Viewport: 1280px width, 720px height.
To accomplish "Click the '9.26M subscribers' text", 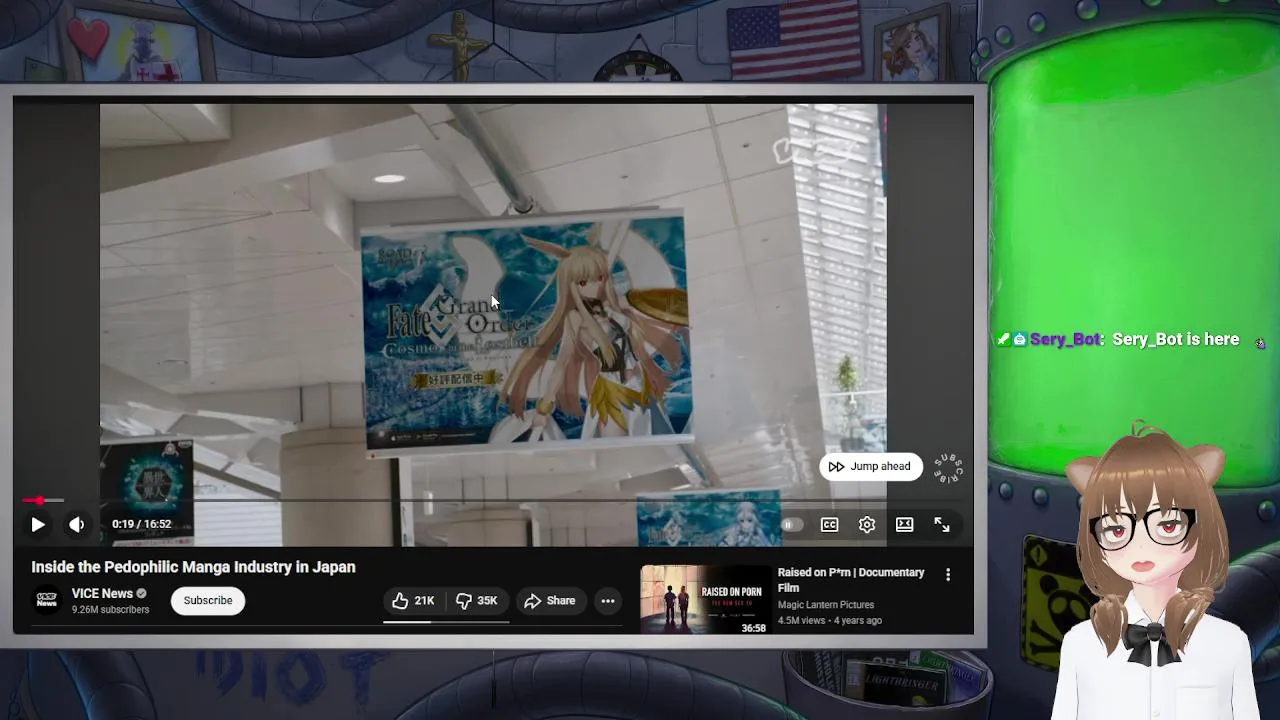I will point(110,609).
